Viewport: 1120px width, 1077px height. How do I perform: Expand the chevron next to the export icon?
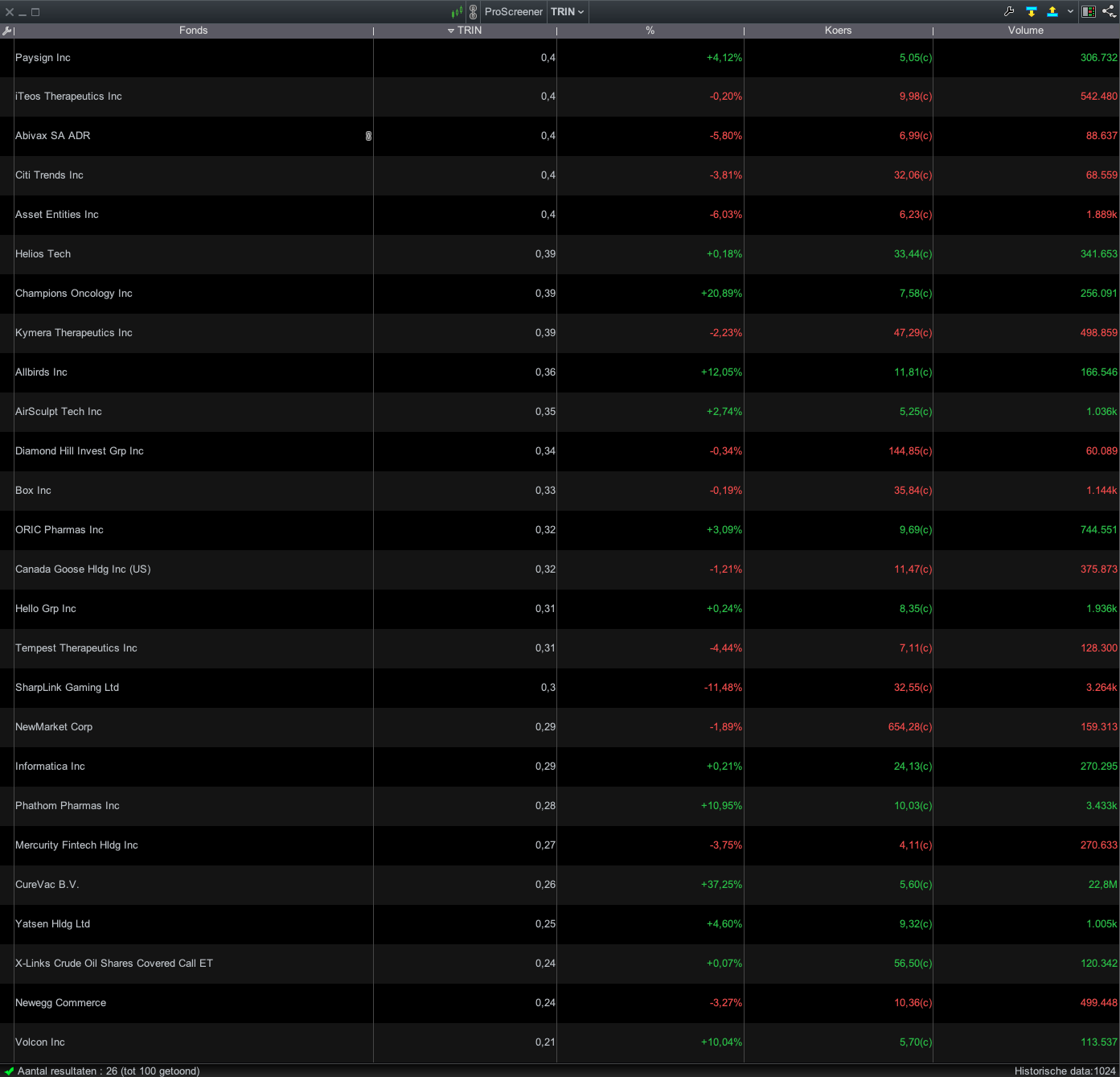point(1070,11)
